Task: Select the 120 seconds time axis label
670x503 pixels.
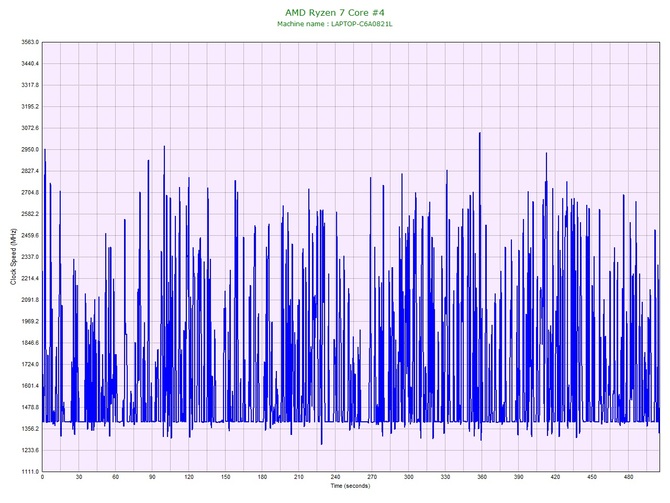Action: click(189, 477)
